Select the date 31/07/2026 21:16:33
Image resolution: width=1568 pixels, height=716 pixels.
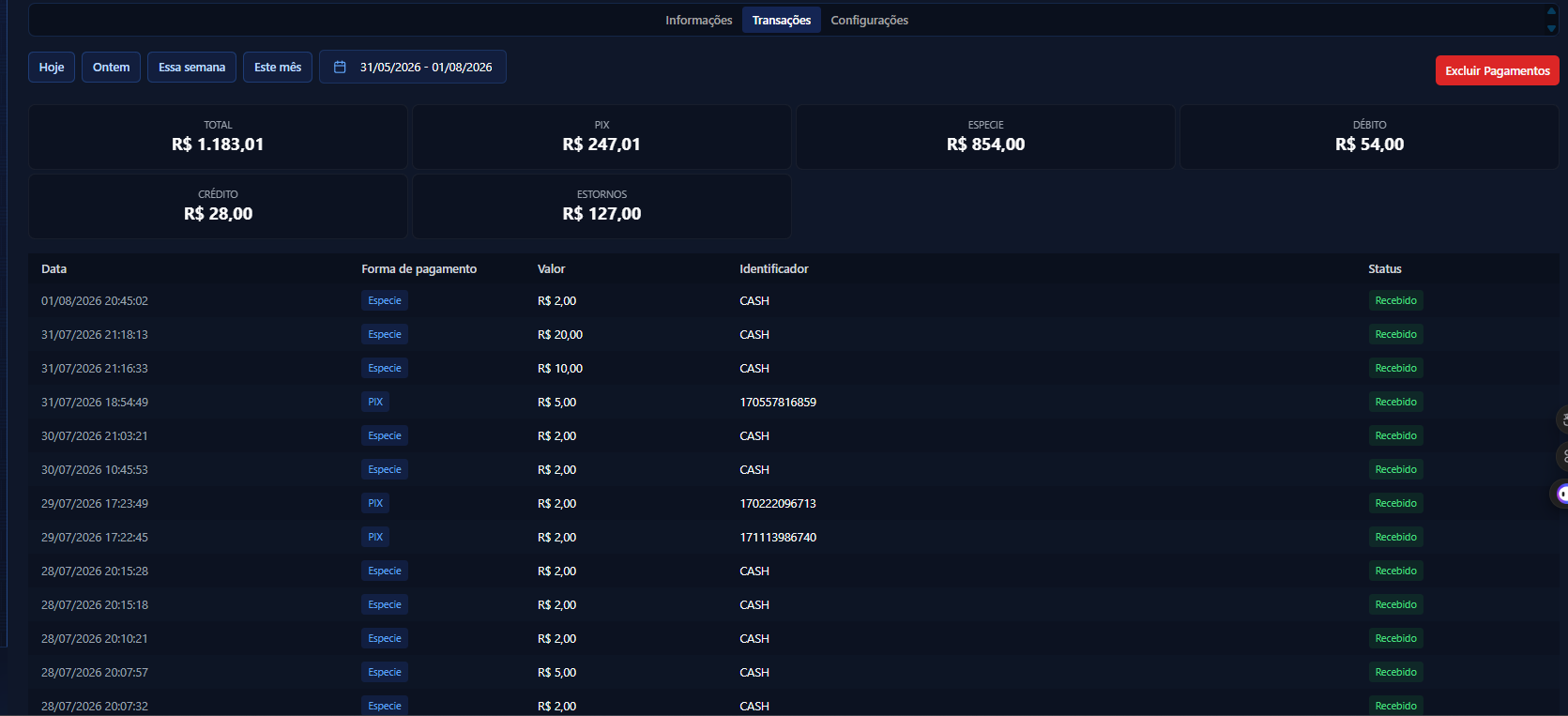click(95, 368)
